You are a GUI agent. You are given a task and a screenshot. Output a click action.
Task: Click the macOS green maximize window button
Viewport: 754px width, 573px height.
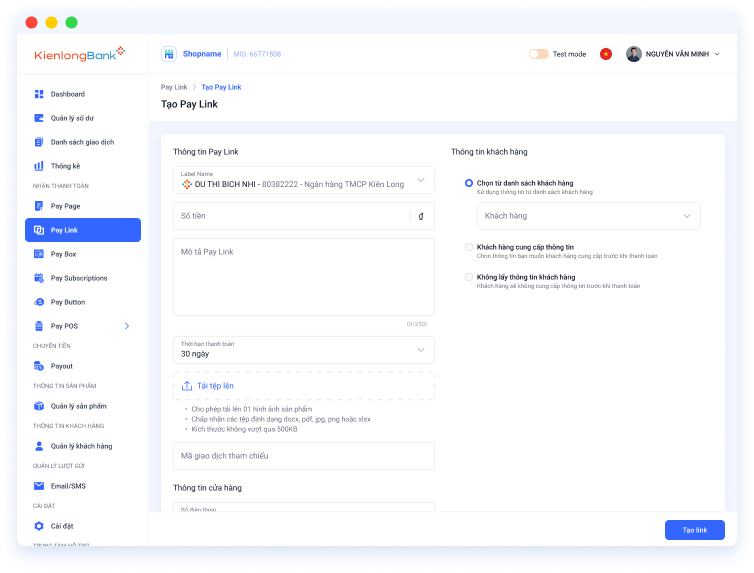(x=71, y=22)
